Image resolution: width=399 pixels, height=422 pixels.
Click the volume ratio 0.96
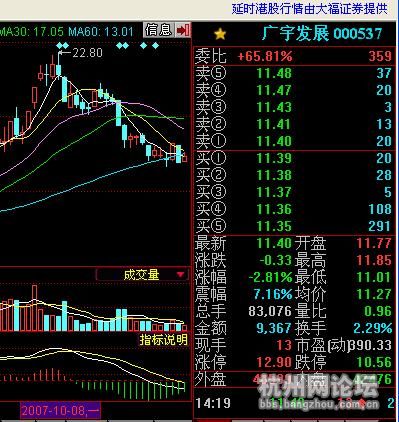[x=378, y=311]
